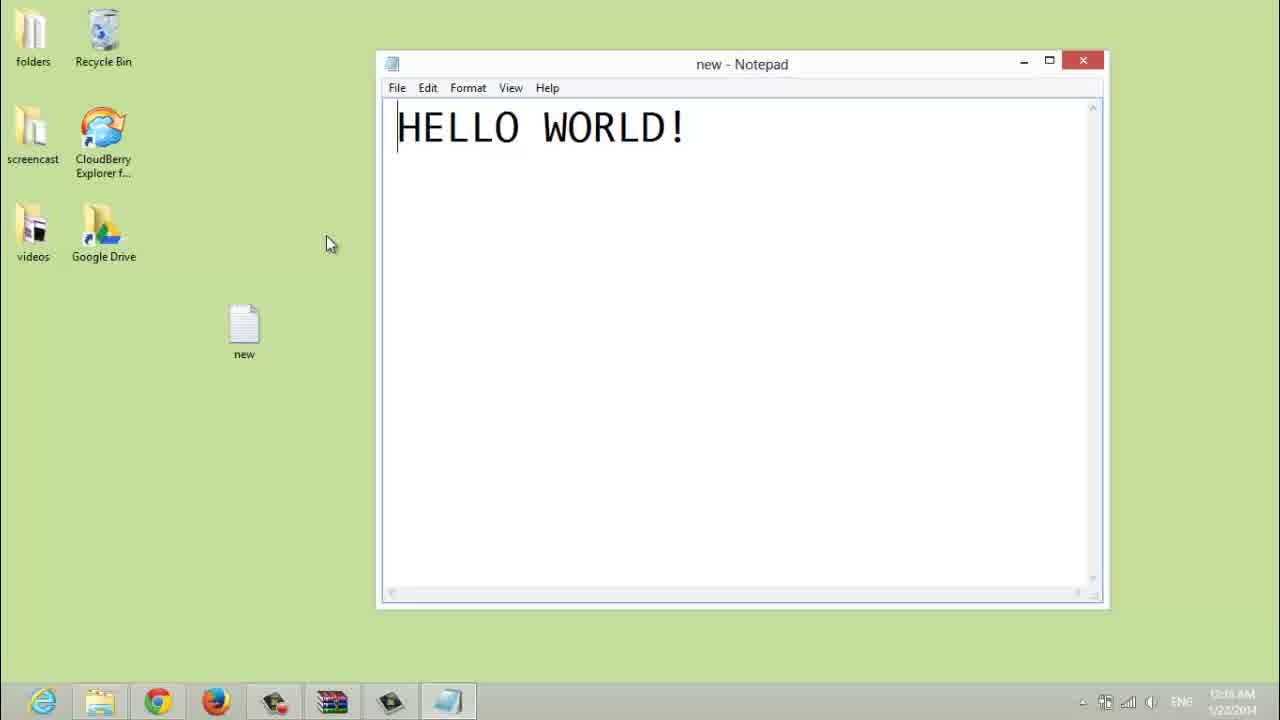
Task: Launch CloudBerry Explorer from the desktop
Action: click(x=103, y=130)
